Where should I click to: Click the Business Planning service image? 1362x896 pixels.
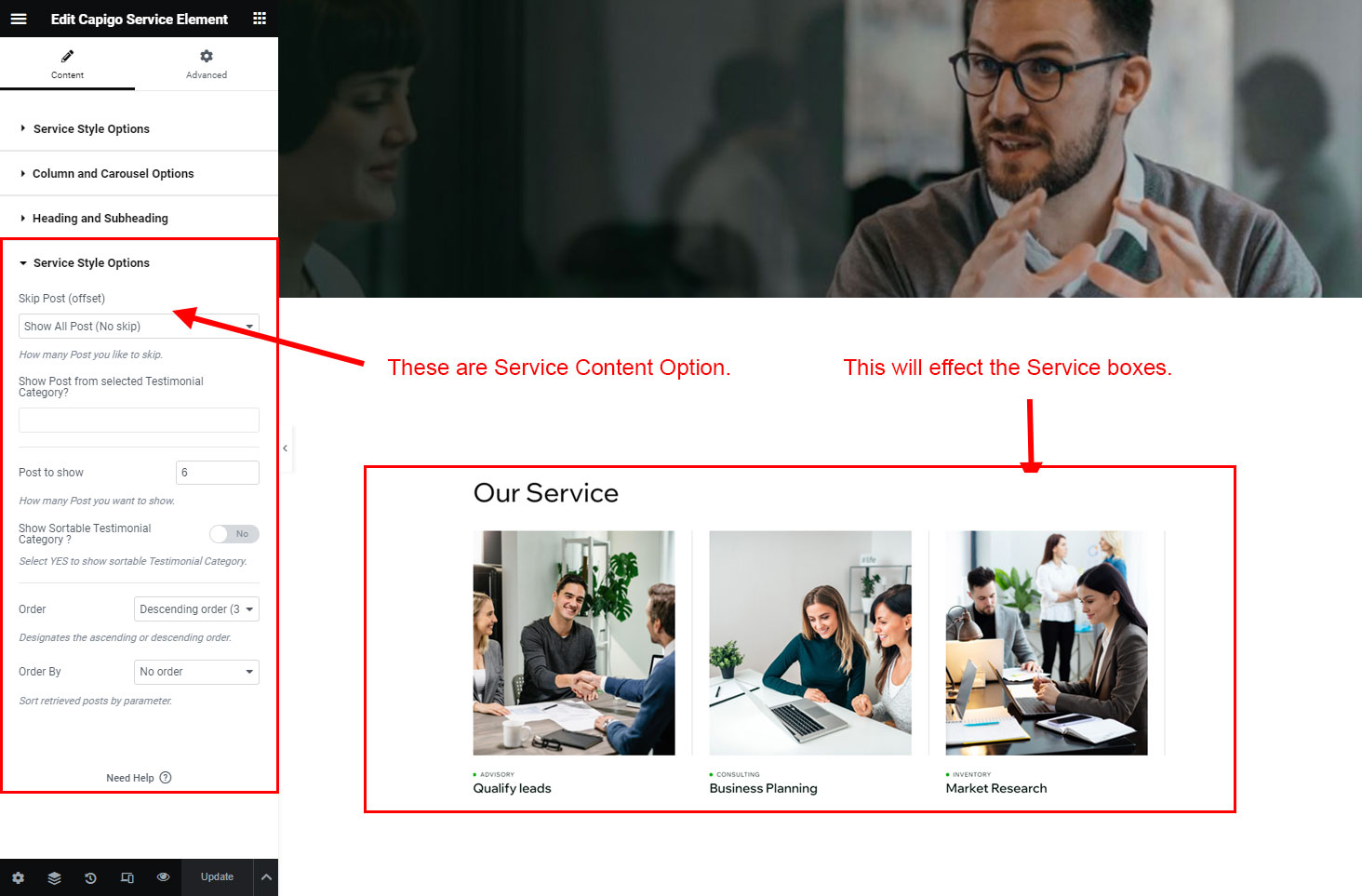[x=809, y=643]
